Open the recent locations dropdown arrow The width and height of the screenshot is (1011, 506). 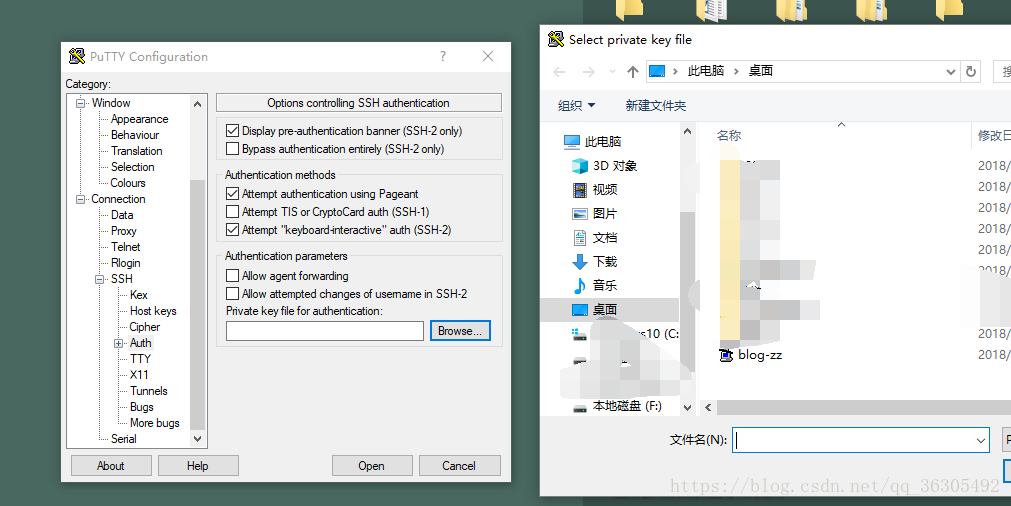[x=612, y=72]
